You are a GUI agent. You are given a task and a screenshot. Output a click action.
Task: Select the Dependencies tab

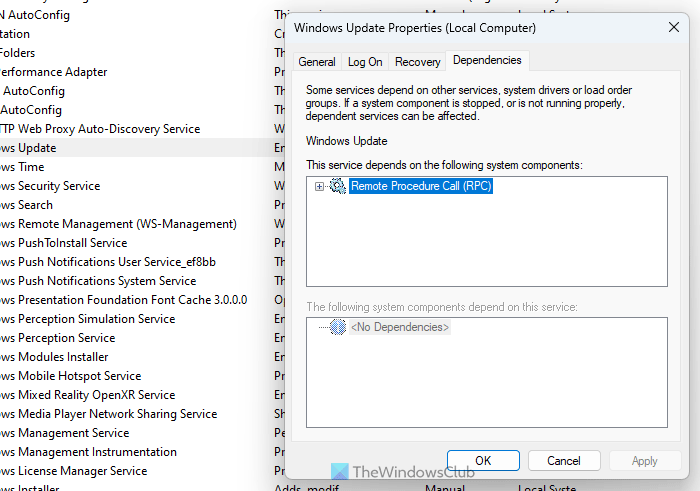pyautogui.click(x=487, y=61)
